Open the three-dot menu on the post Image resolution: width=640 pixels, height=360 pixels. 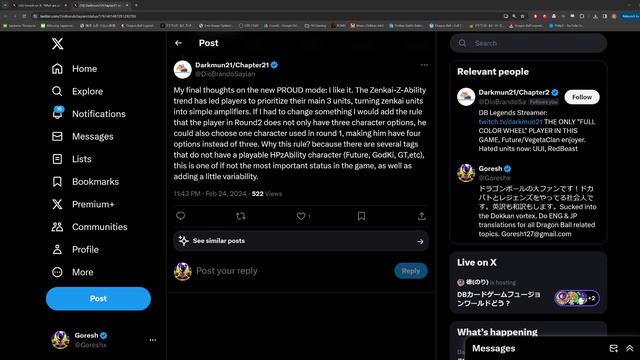click(x=424, y=65)
